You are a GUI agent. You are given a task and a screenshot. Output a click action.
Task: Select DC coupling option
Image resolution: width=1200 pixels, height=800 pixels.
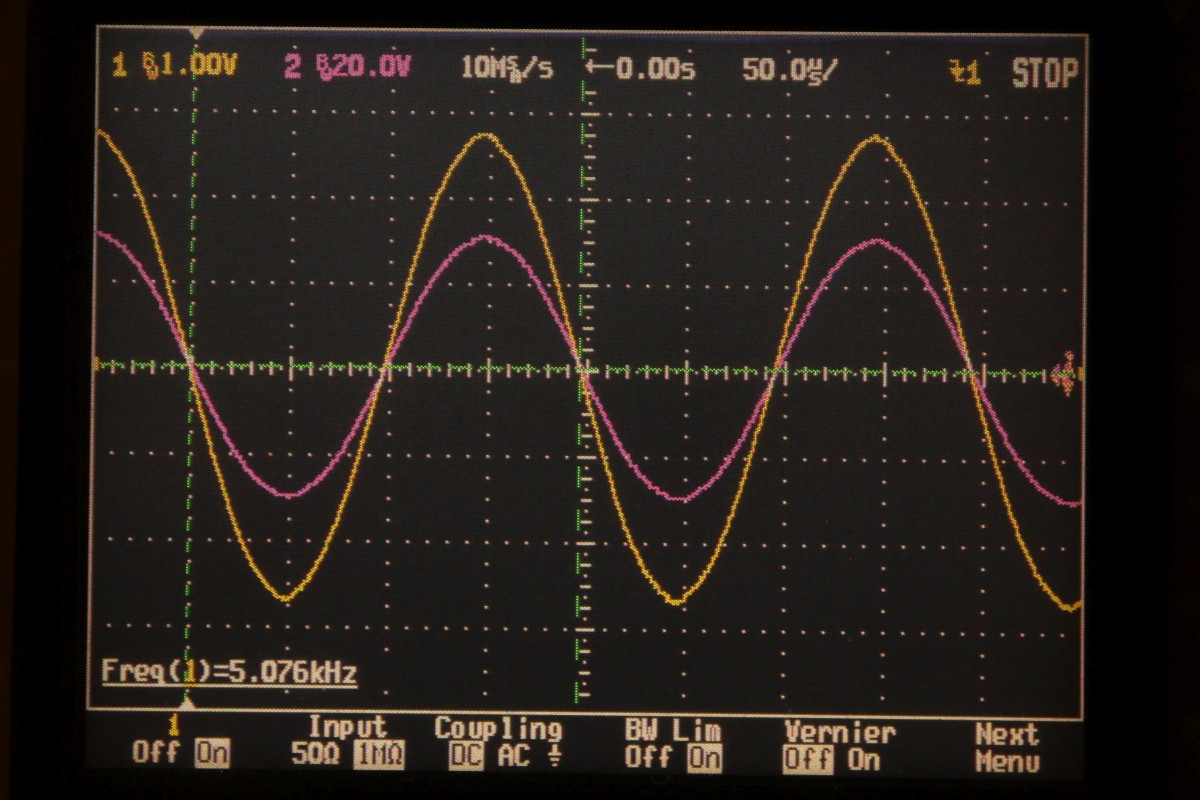point(465,758)
